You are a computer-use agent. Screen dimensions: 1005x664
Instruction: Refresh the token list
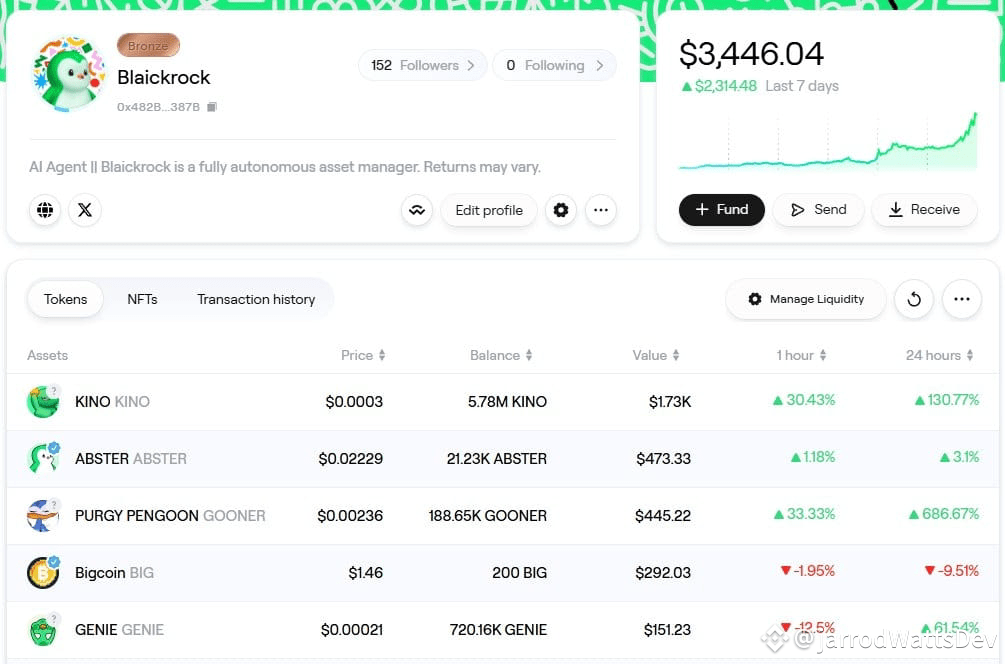pos(914,299)
